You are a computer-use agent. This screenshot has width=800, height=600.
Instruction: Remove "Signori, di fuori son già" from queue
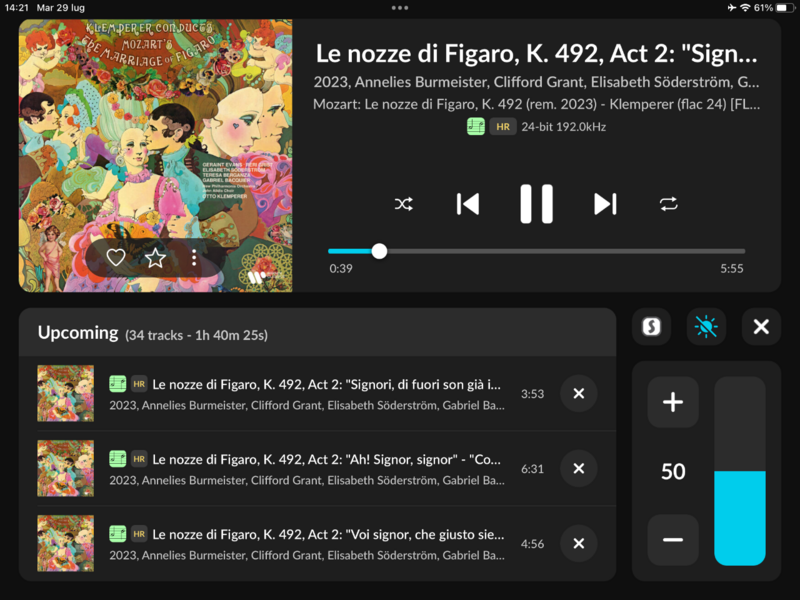coord(578,394)
